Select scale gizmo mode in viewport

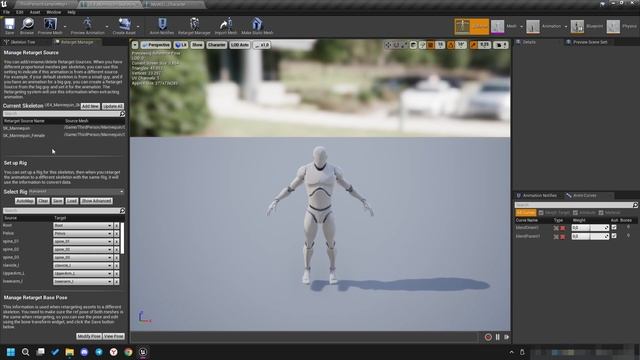403,45
